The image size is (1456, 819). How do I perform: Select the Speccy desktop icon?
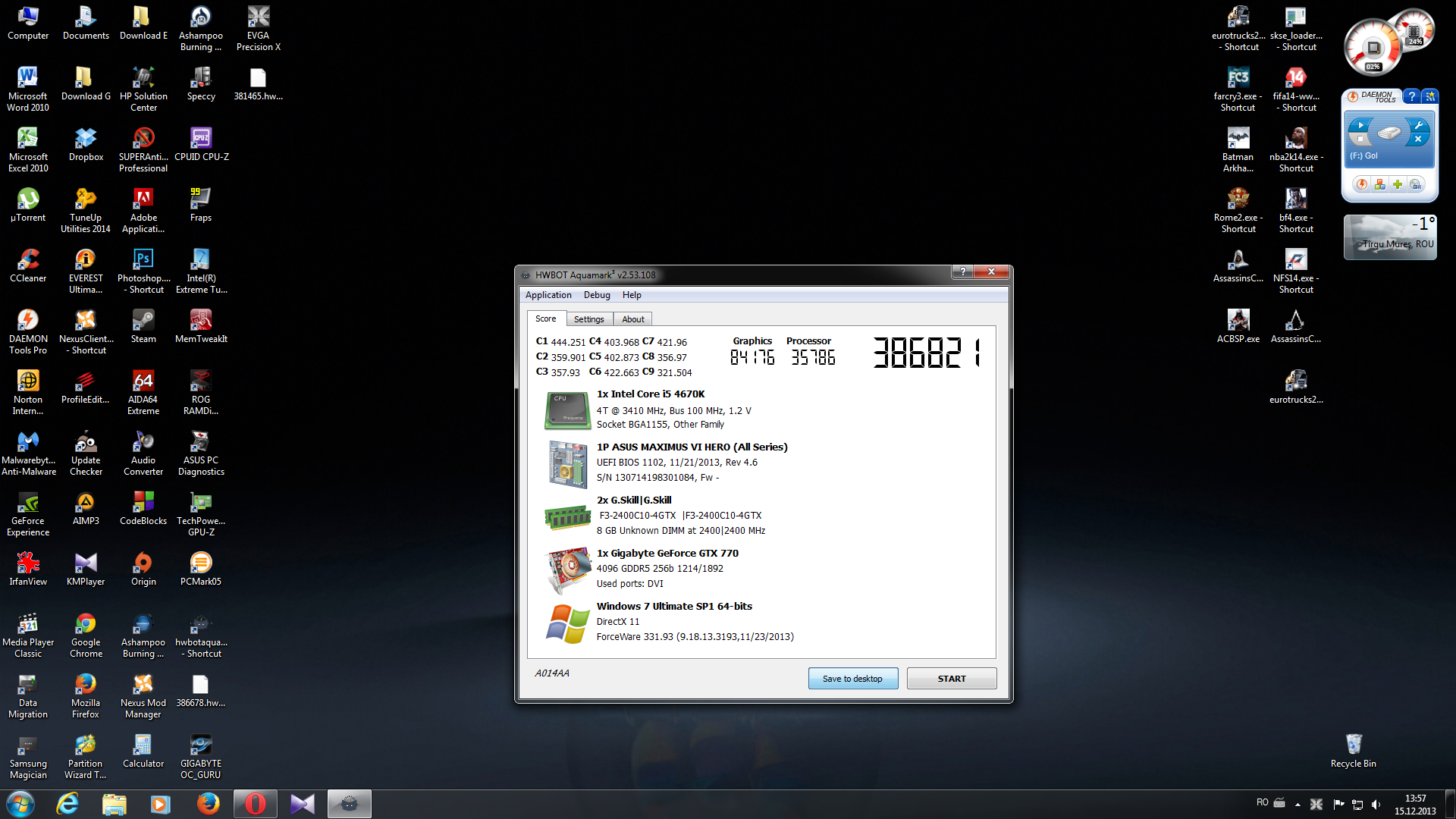(x=201, y=84)
